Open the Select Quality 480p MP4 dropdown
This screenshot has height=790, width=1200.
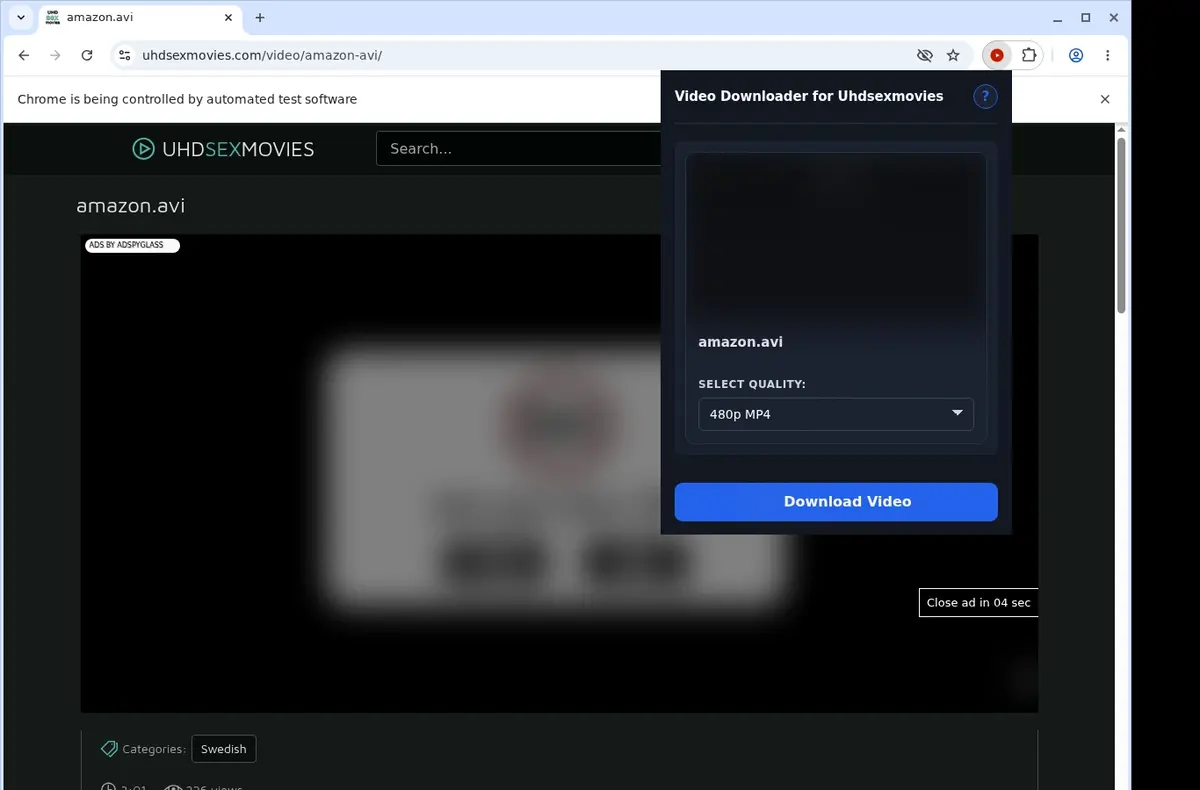tap(836, 414)
